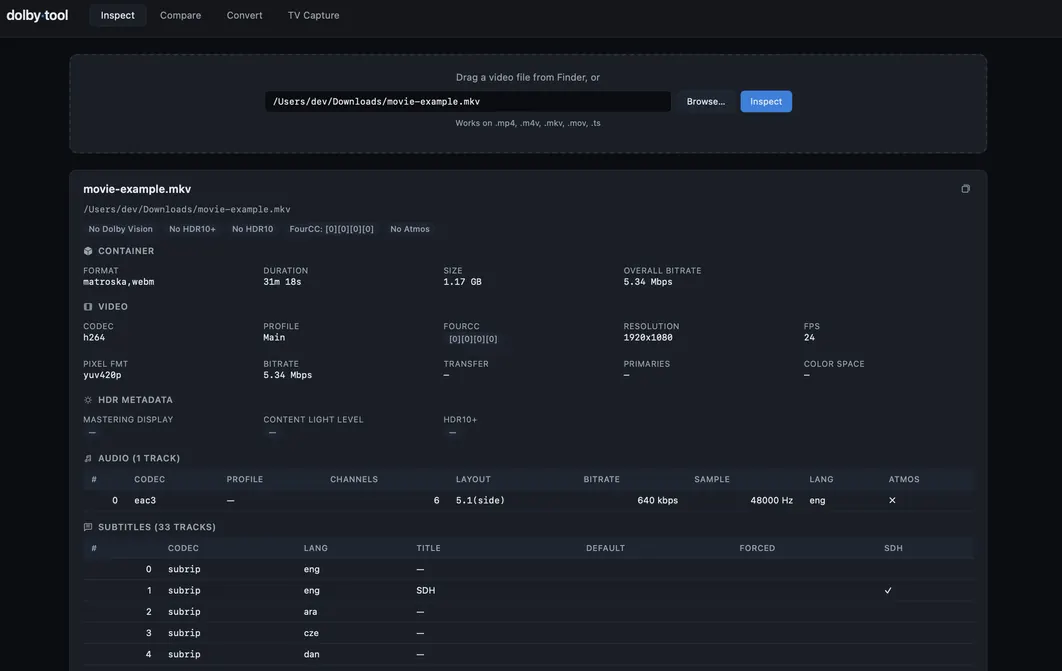This screenshot has height=671, width=1062.
Task: Click the Browse... button
Action: tap(706, 102)
